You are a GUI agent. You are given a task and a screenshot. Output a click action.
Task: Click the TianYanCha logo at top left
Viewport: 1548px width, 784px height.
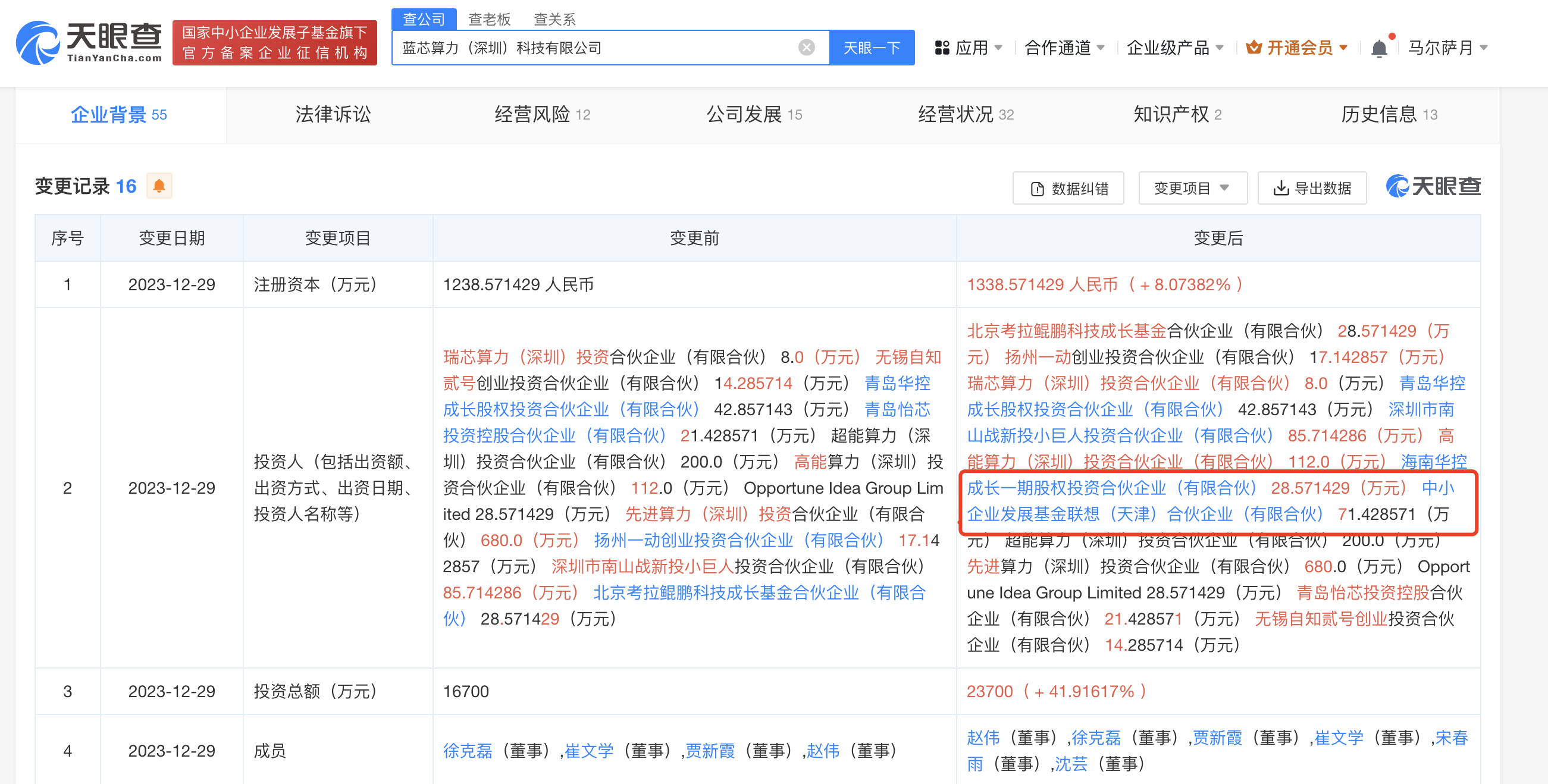89,42
